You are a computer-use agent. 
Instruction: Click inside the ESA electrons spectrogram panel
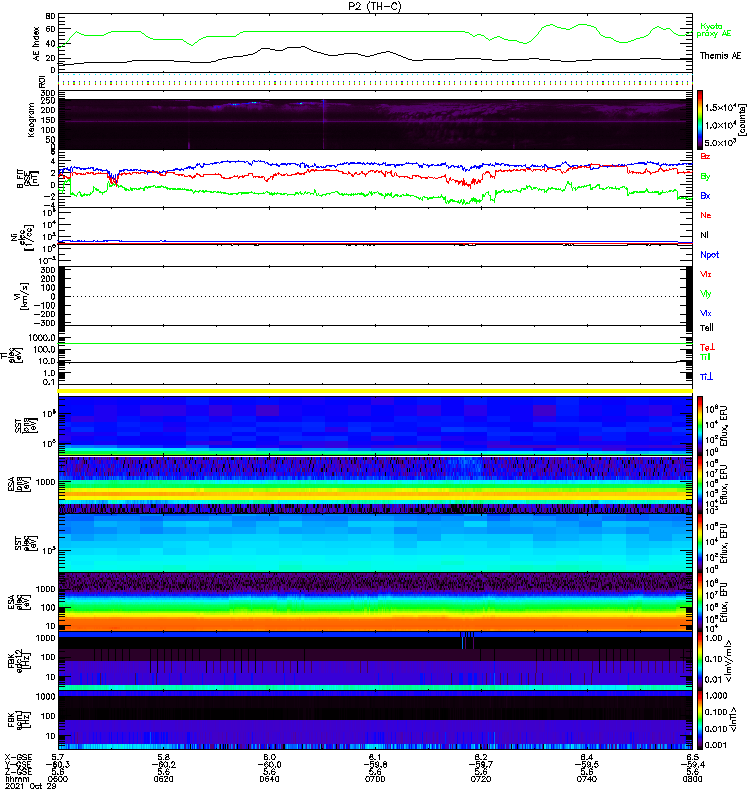[375, 602]
